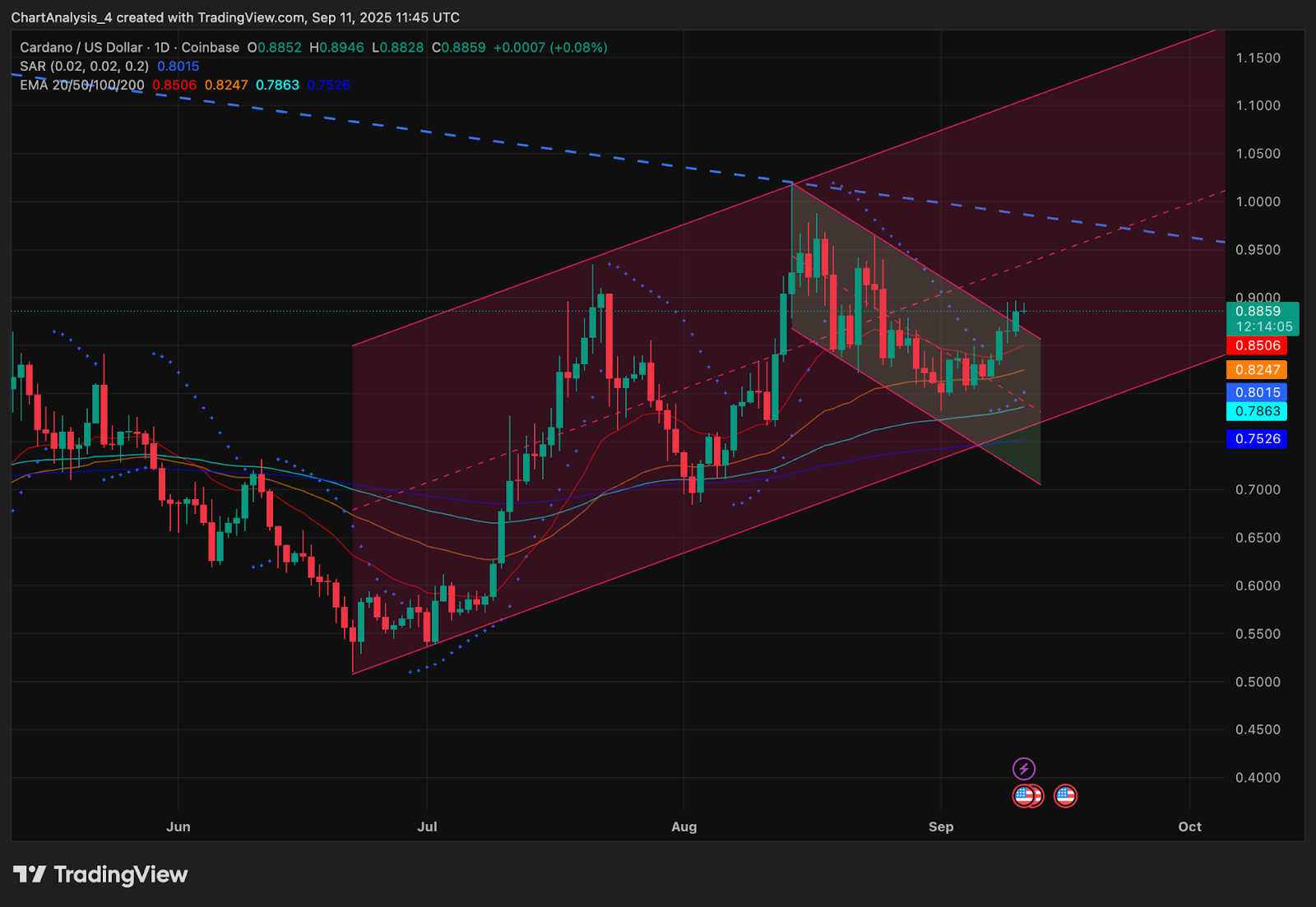Click the Sep label on time axis
Image resolution: width=1316 pixels, height=907 pixels.
(x=941, y=826)
